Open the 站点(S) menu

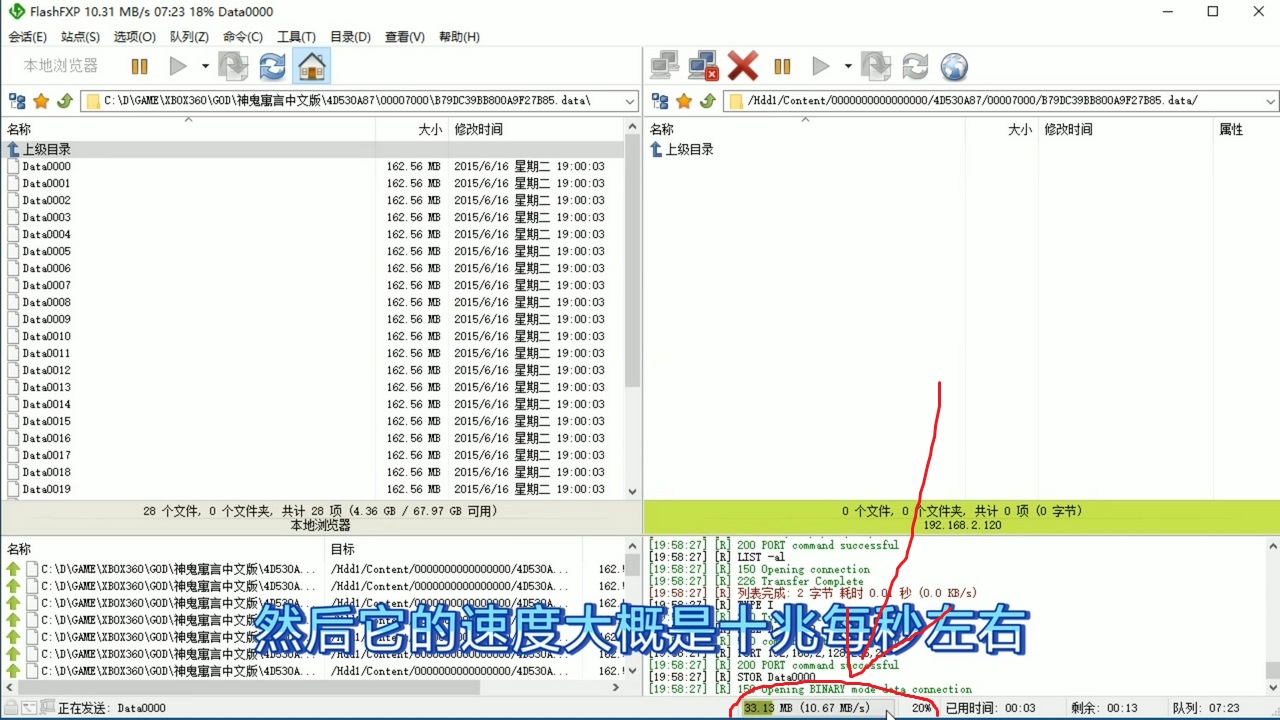point(80,37)
